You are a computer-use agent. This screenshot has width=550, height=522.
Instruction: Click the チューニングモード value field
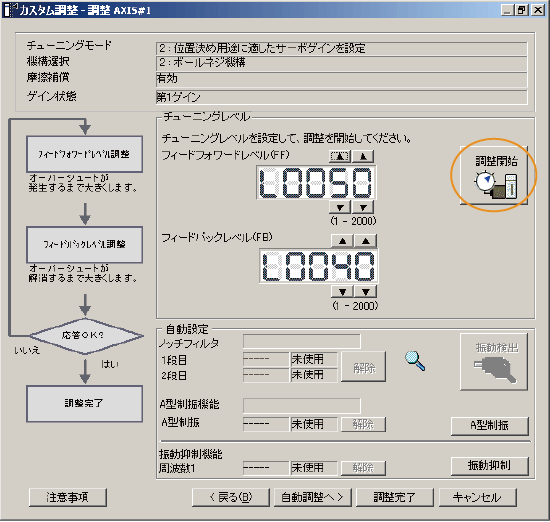pyautogui.click(x=342, y=48)
